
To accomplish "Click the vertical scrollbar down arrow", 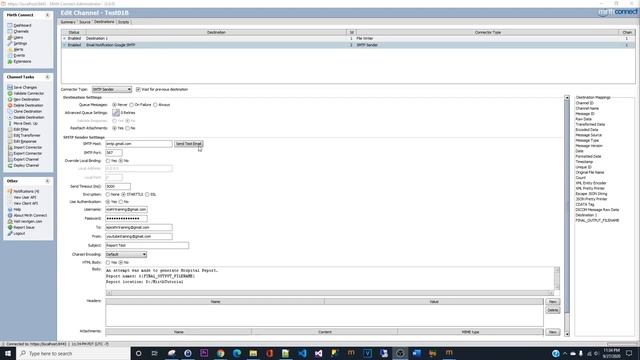I will [567, 334].
